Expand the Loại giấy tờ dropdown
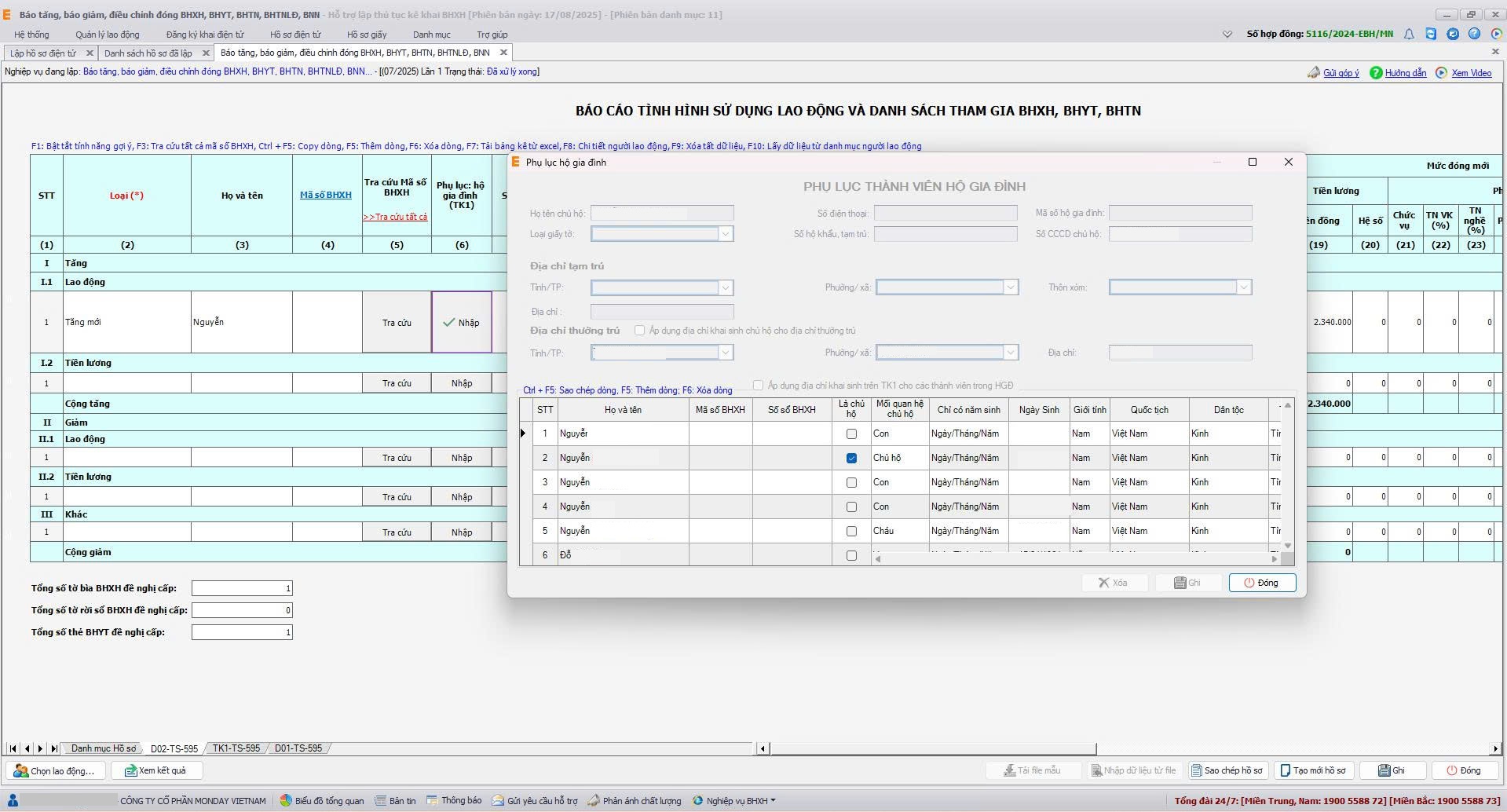This screenshot has width=1507, height=812. (x=725, y=234)
